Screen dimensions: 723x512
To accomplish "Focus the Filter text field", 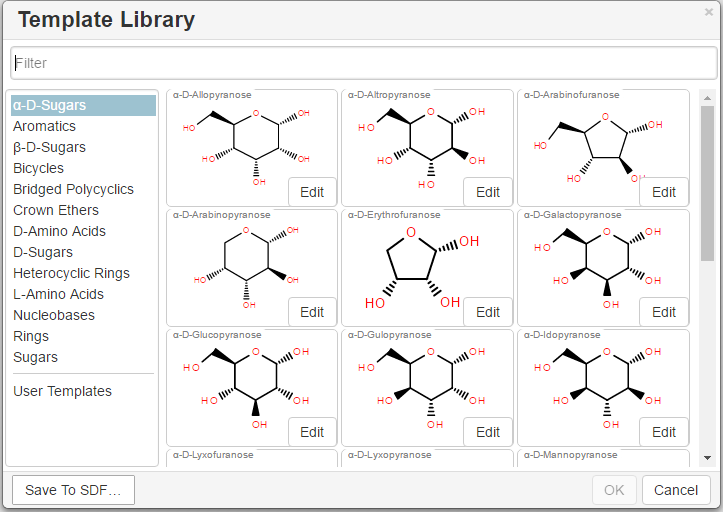I will tap(363, 63).
